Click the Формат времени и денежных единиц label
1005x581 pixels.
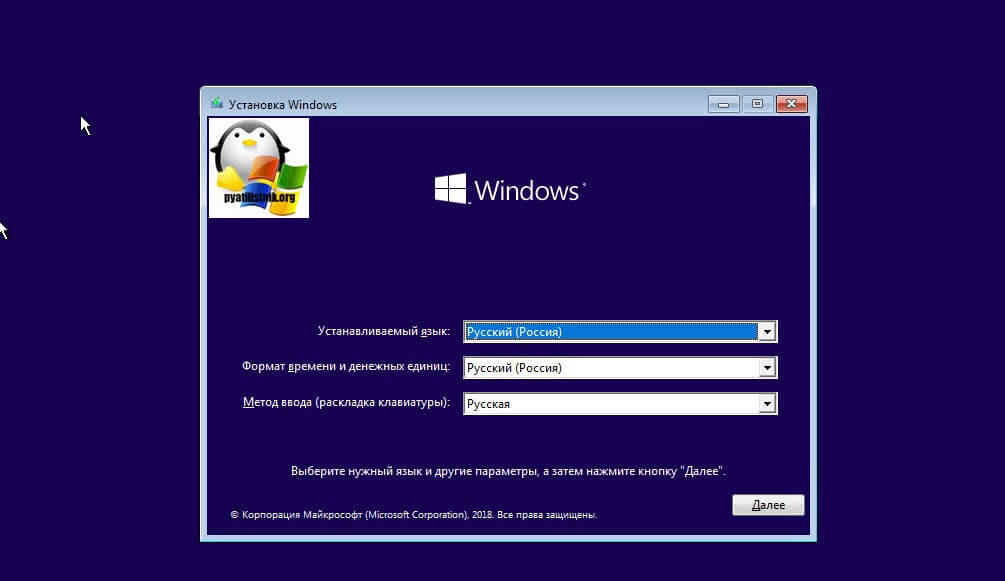pyautogui.click(x=346, y=367)
